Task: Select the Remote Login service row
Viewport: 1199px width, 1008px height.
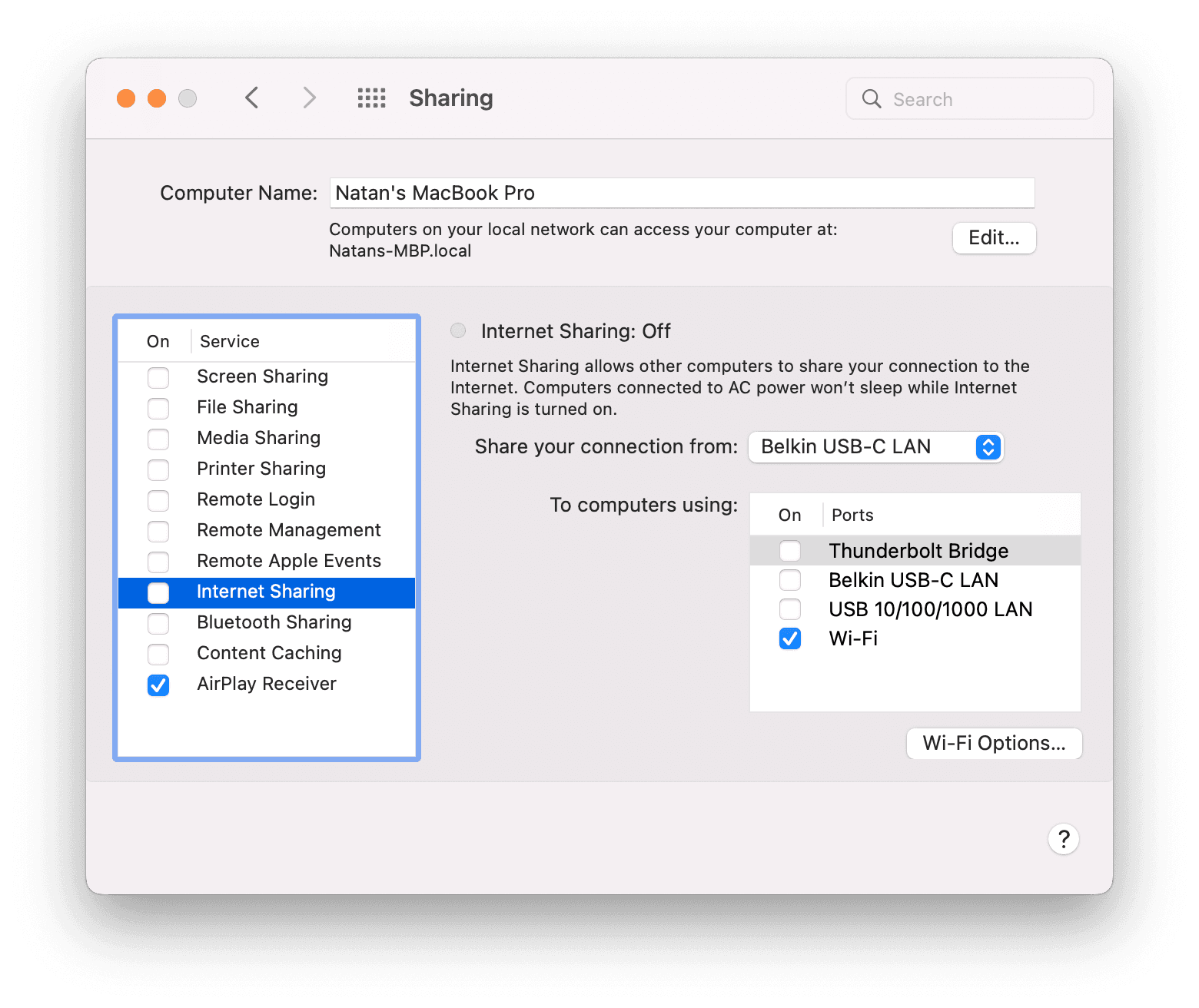Action: click(x=267, y=499)
